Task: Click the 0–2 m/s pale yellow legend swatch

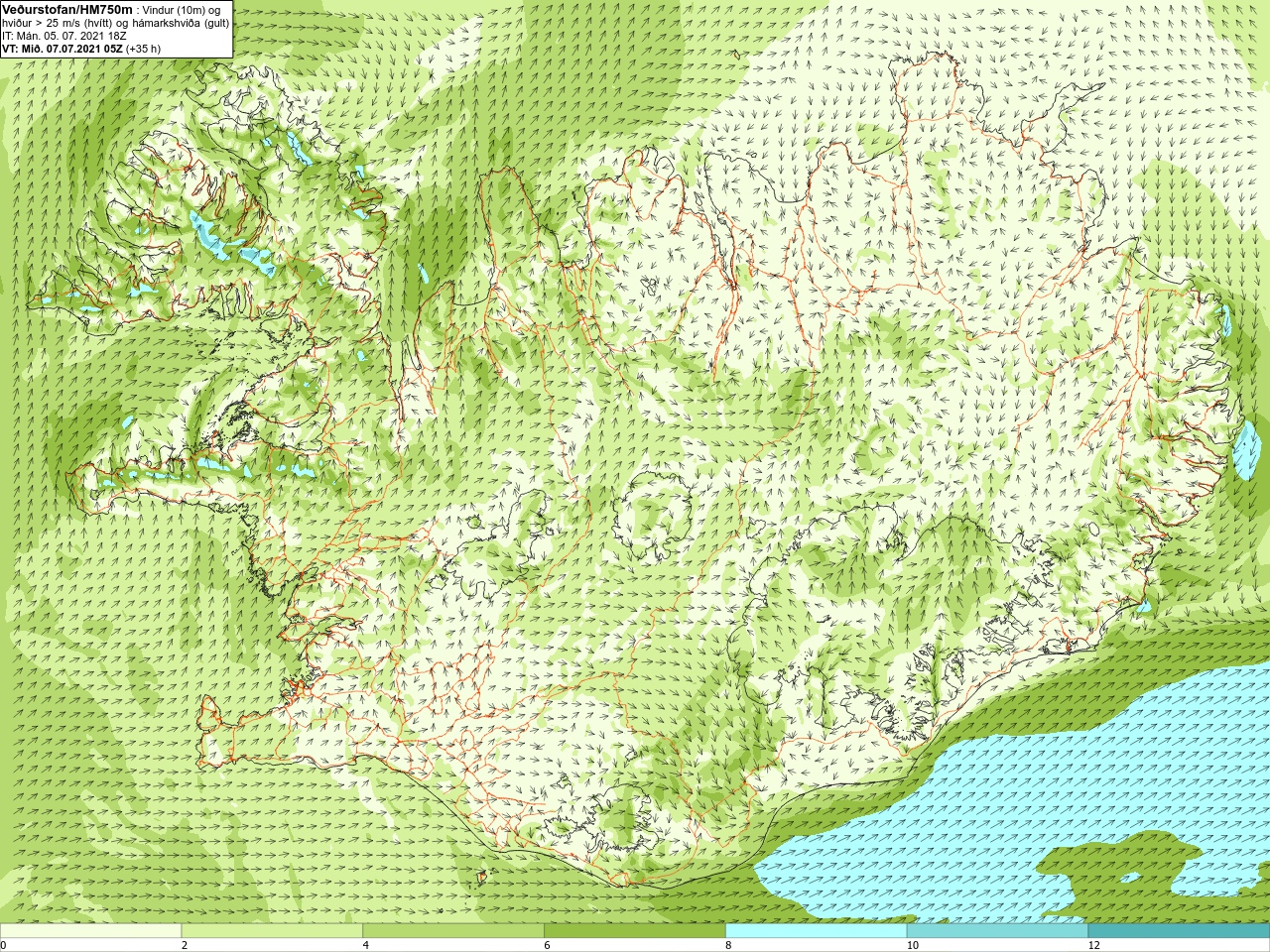Action: click(x=90, y=931)
